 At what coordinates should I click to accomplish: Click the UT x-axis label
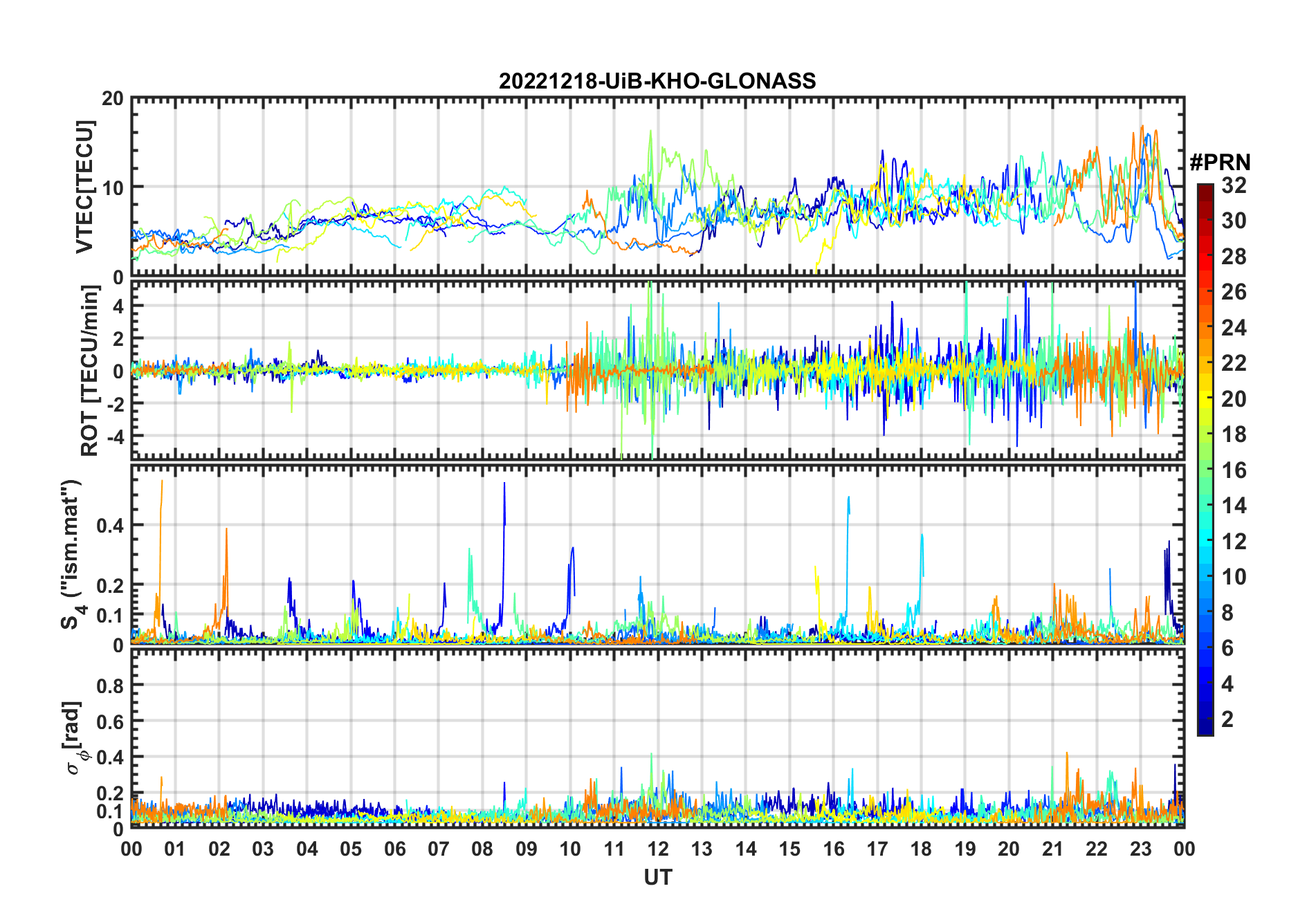coord(657,877)
